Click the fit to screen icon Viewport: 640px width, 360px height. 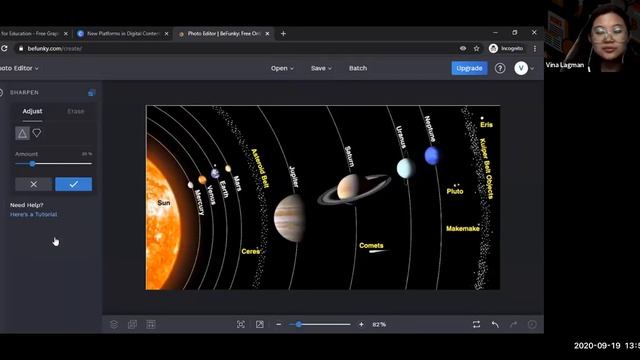click(x=241, y=324)
